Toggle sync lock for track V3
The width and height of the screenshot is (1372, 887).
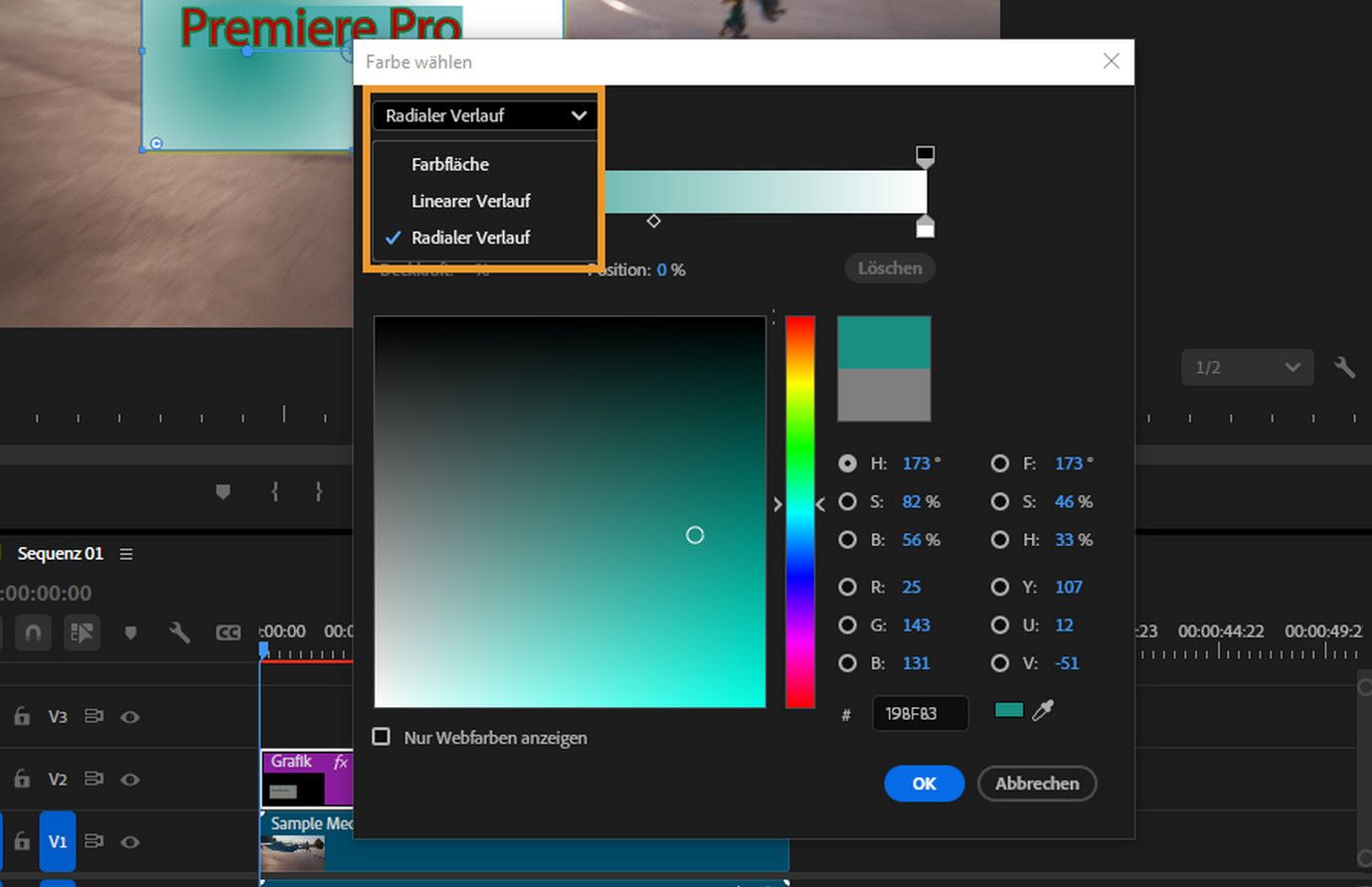[x=93, y=716]
